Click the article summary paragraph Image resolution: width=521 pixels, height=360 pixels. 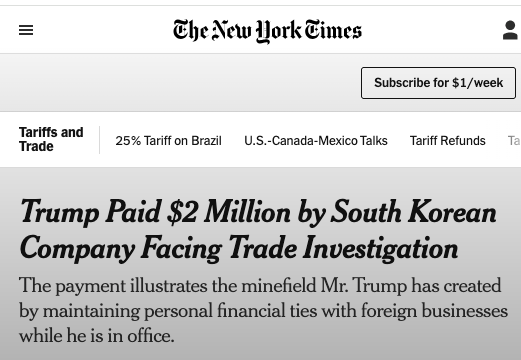point(263,310)
